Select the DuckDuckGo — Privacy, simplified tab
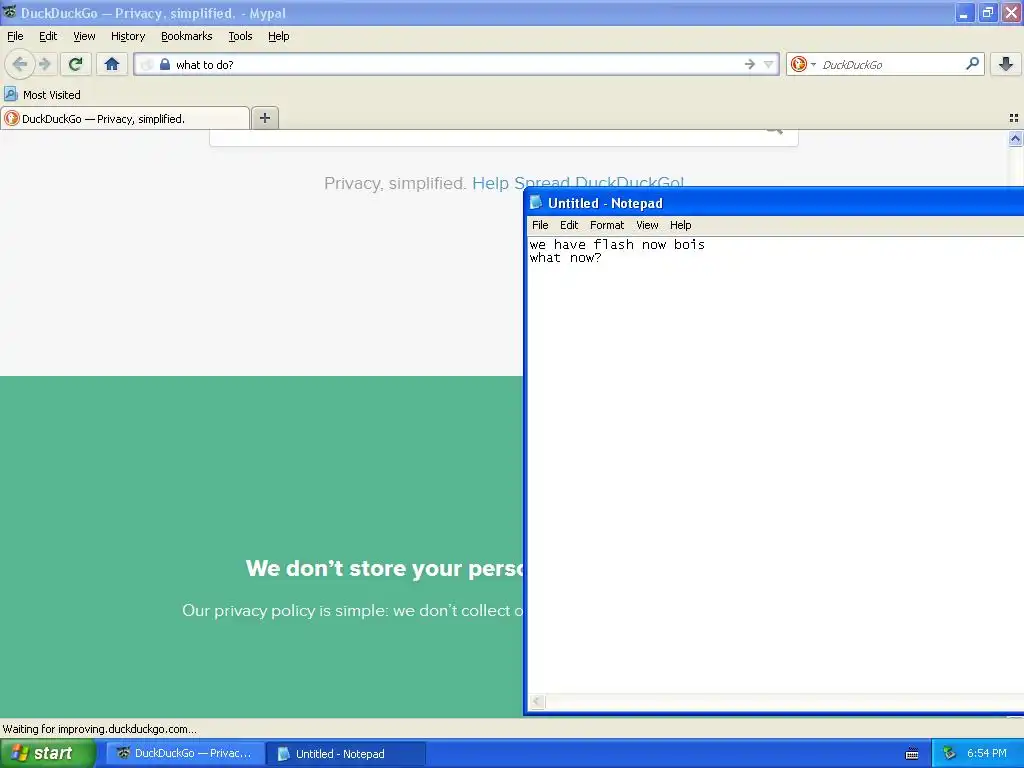This screenshot has height=768, width=1024. [x=125, y=118]
